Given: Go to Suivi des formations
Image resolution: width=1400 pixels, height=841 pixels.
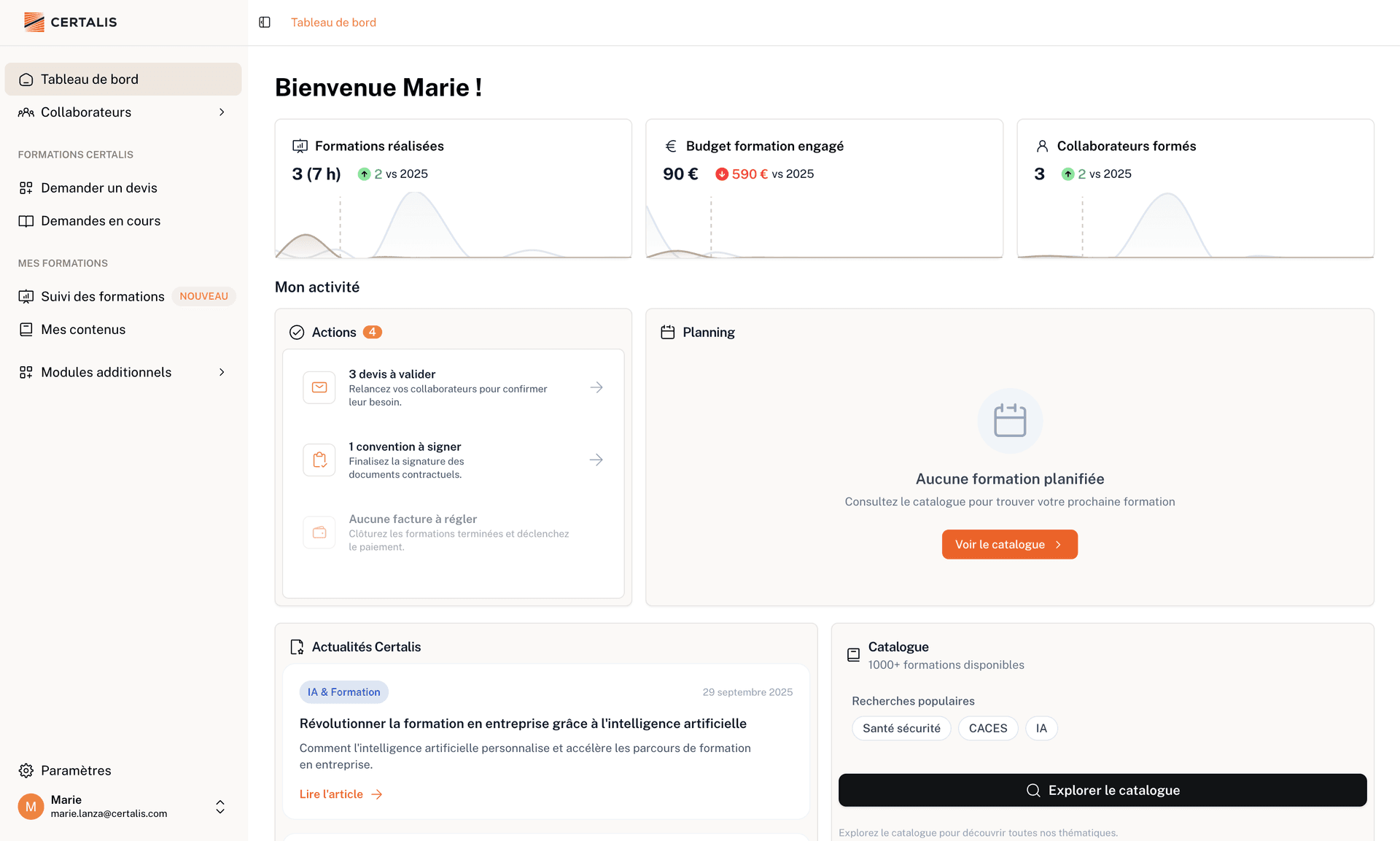Looking at the screenshot, I should 102,296.
